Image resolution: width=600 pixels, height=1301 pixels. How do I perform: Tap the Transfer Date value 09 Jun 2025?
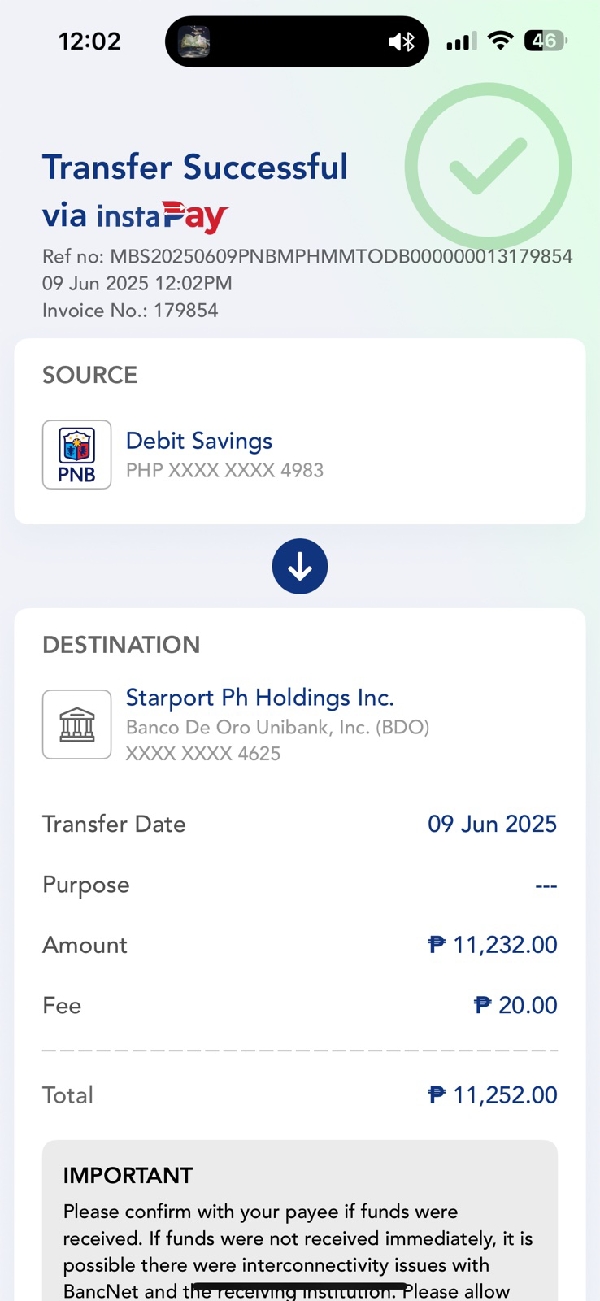[492, 824]
